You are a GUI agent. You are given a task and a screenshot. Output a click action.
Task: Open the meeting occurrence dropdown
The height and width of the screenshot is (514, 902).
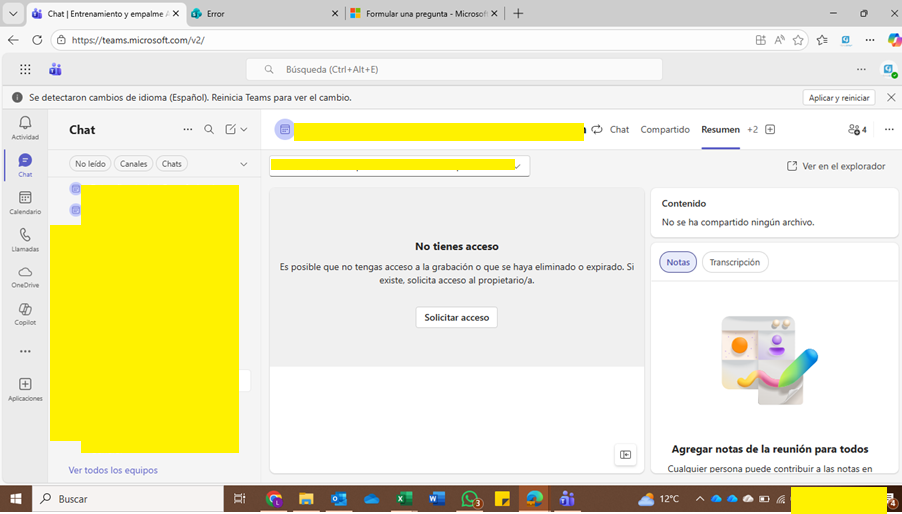tap(400, 166)
